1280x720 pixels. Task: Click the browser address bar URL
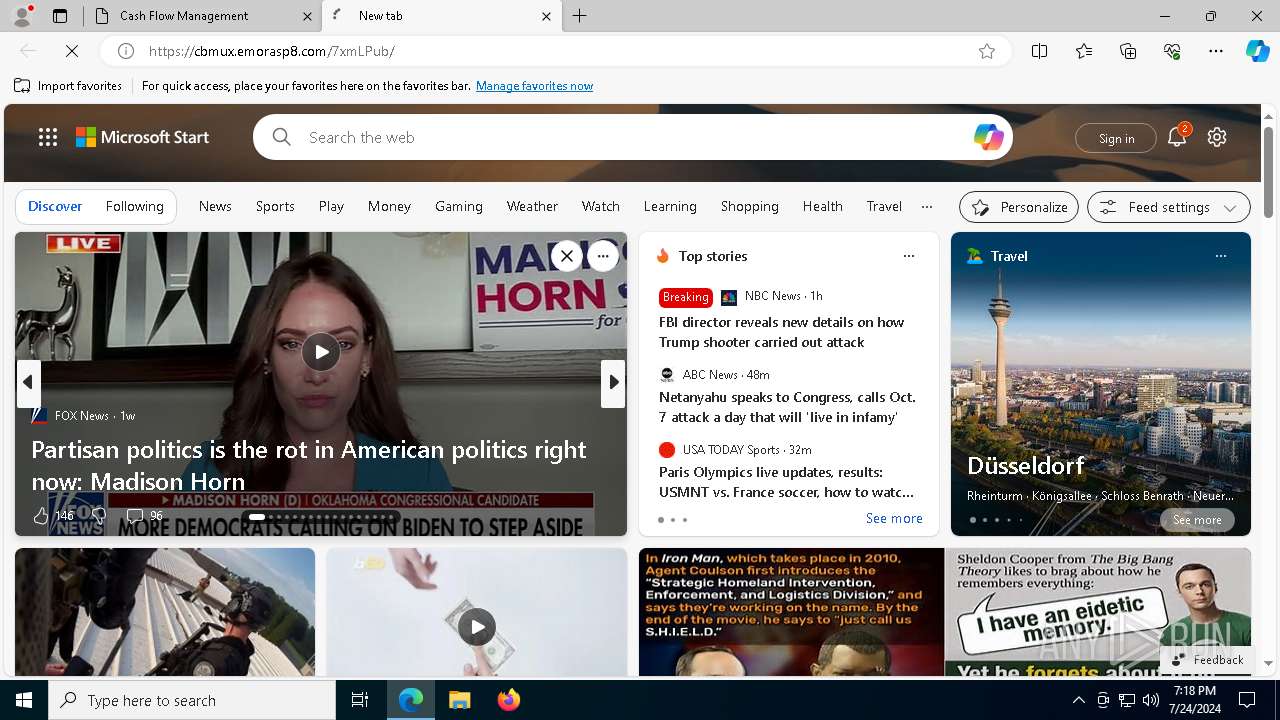point(272,51)
